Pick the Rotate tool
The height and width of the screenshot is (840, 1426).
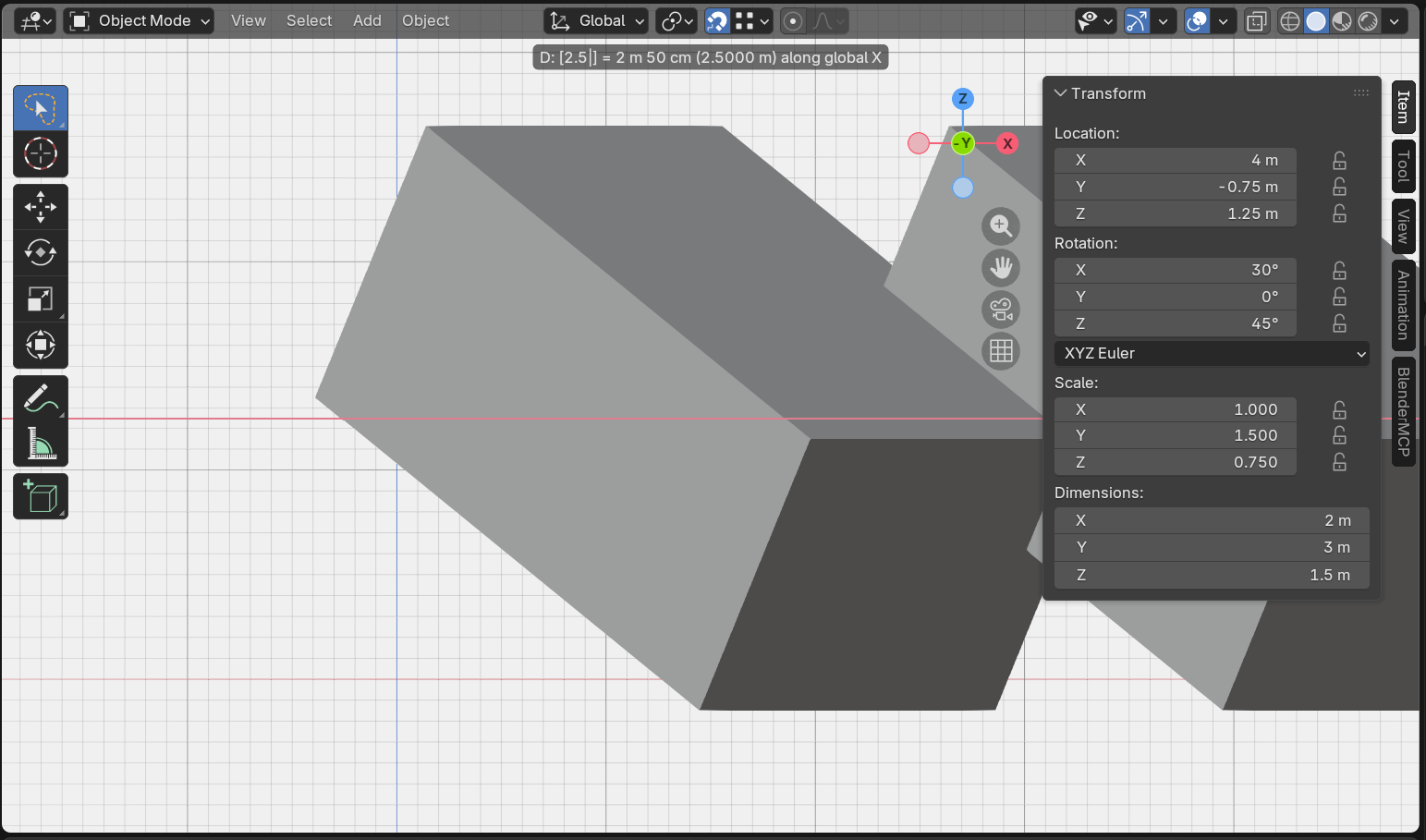(41, 252)
